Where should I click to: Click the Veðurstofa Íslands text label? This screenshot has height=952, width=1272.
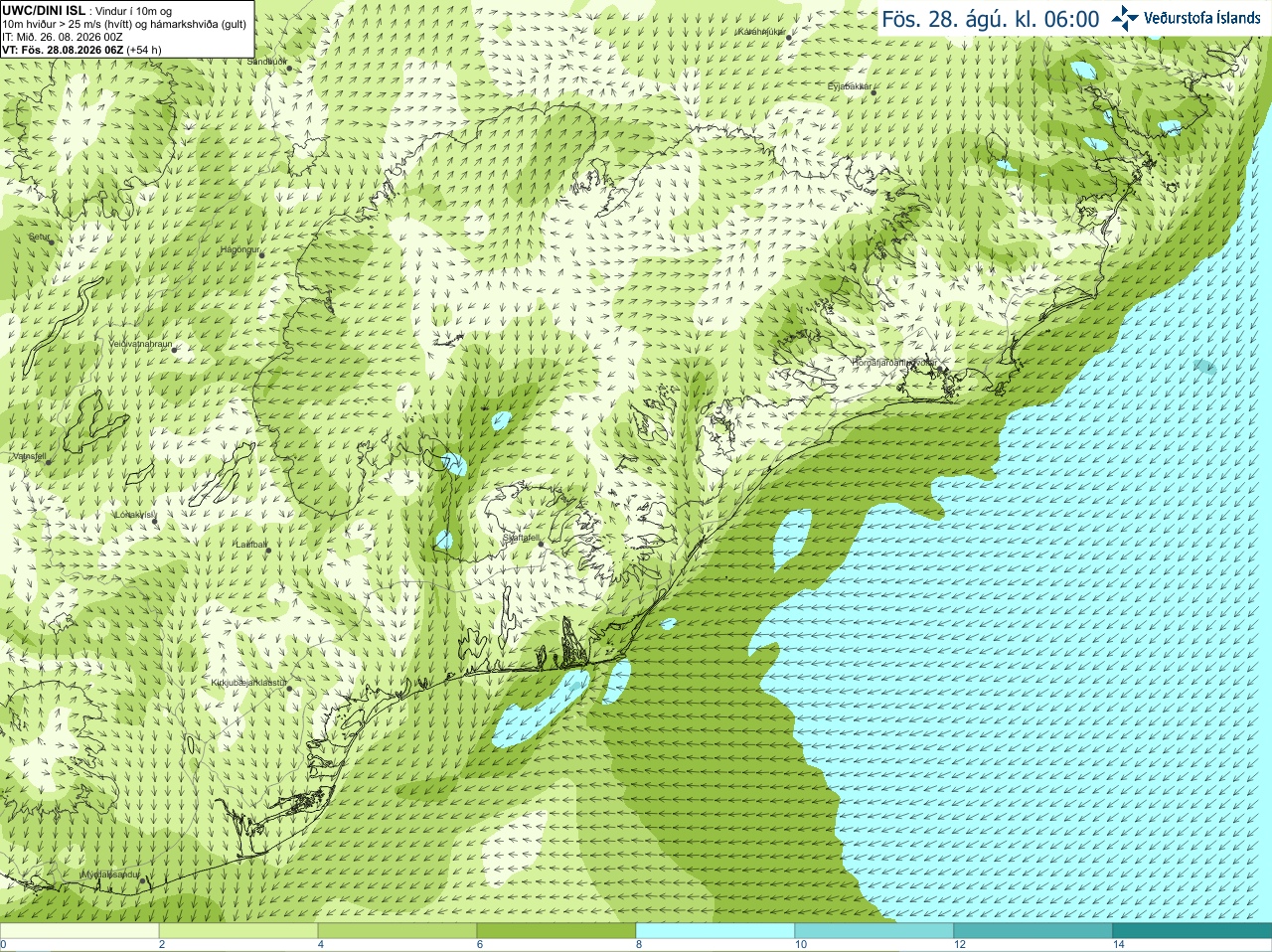click(1201, 18)
